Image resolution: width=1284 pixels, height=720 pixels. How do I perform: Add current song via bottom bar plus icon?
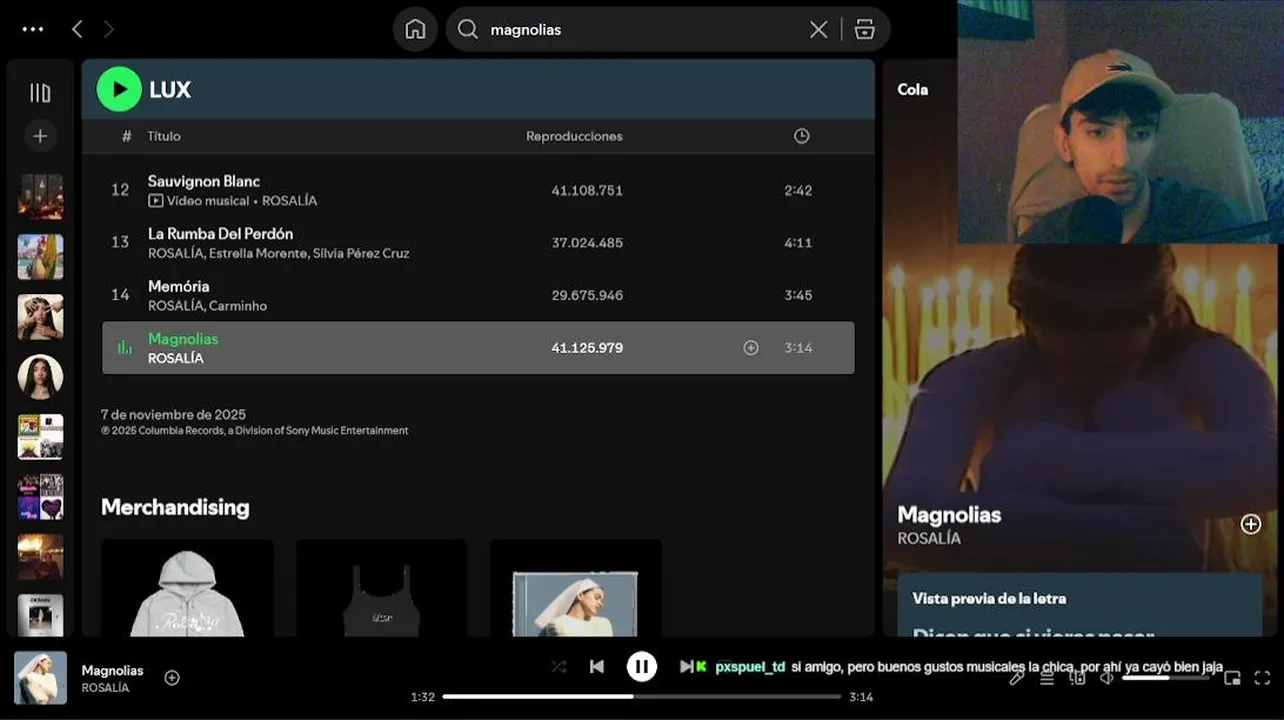[172, 678]
